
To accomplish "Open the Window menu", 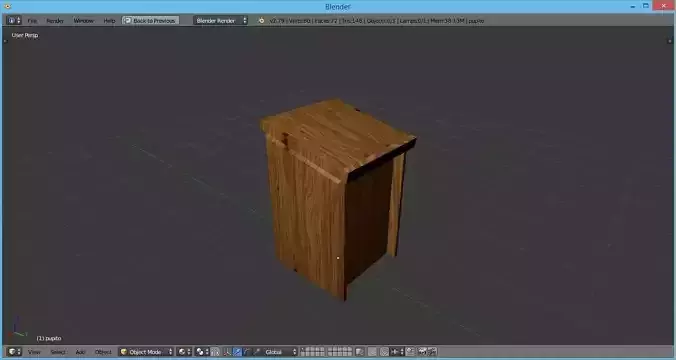I will pos(84,21).
